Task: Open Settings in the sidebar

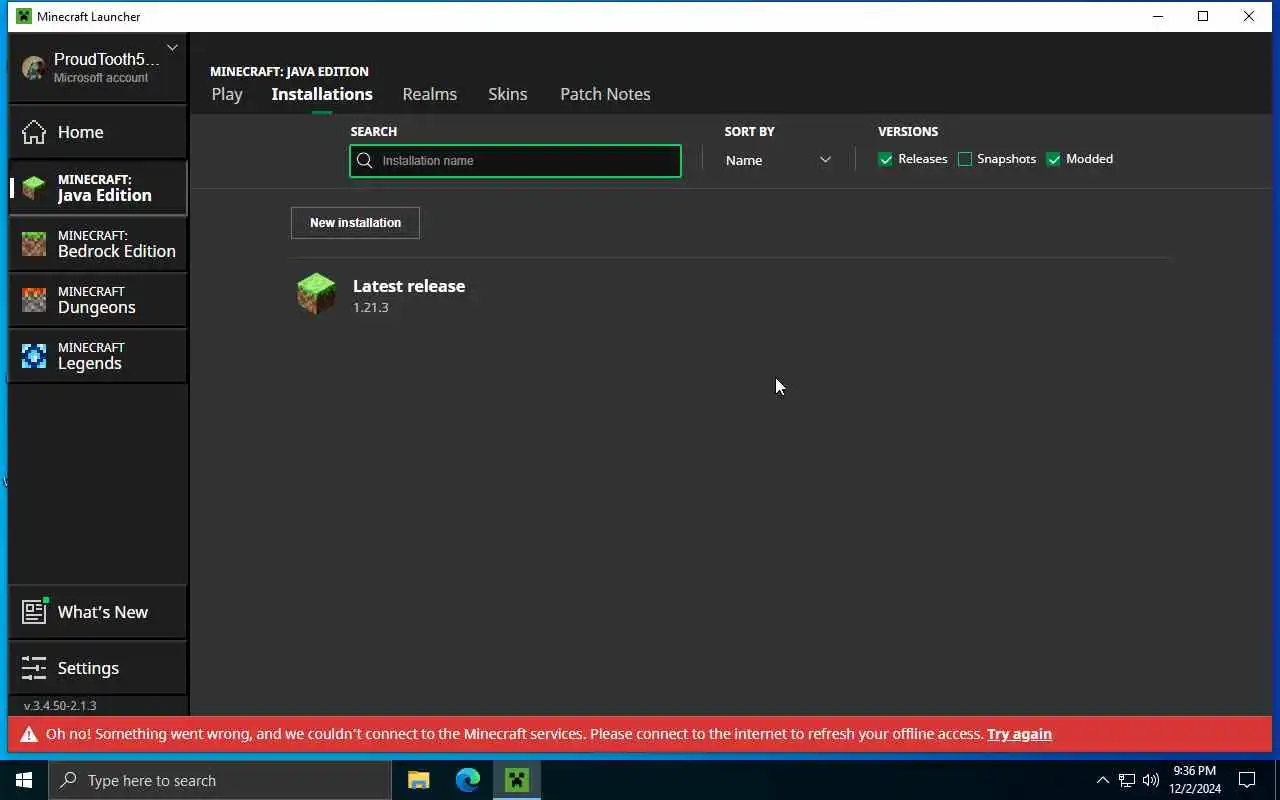Action: coord(97,668)
